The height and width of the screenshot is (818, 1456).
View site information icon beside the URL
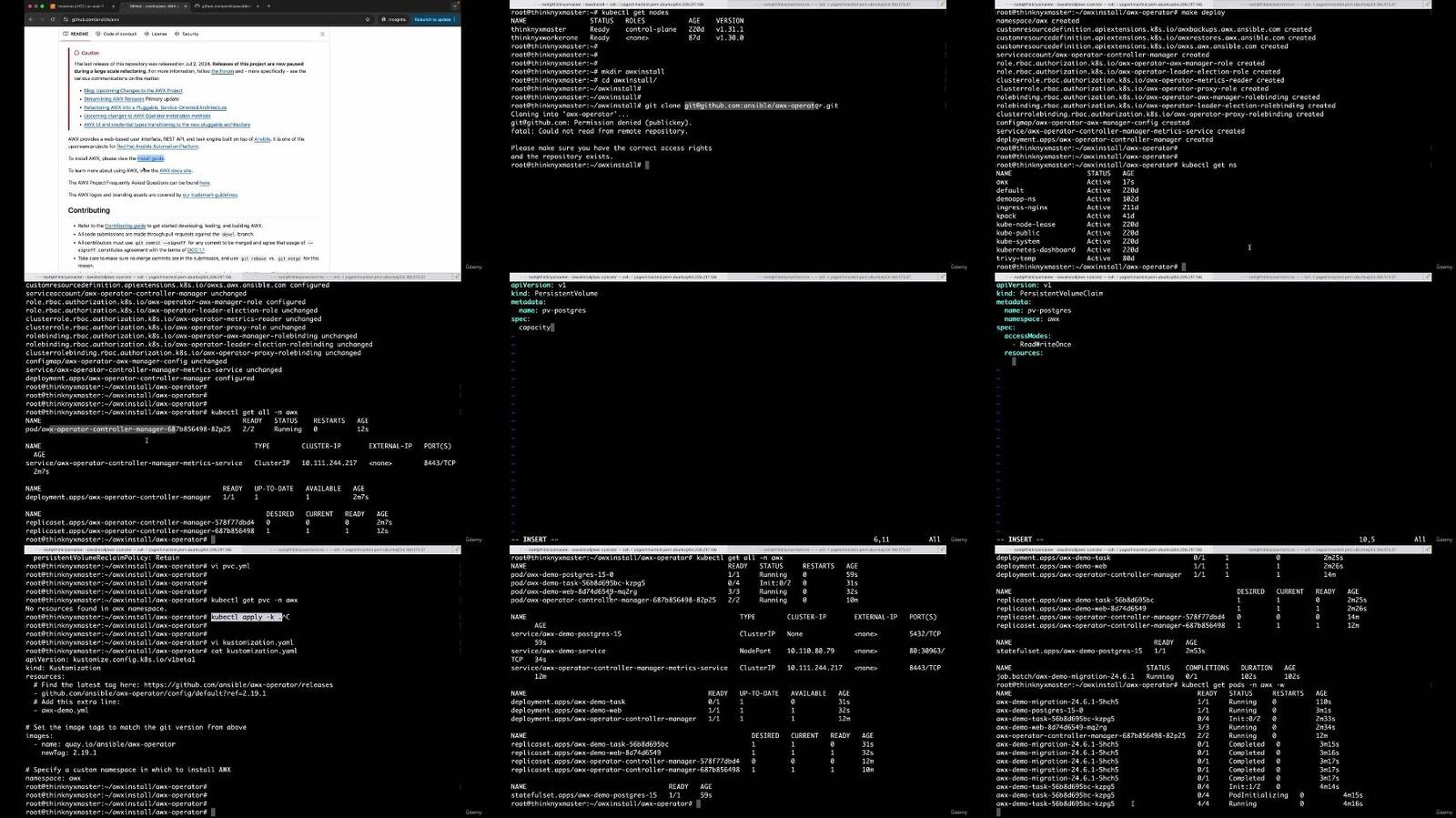[x=66, y=19]
